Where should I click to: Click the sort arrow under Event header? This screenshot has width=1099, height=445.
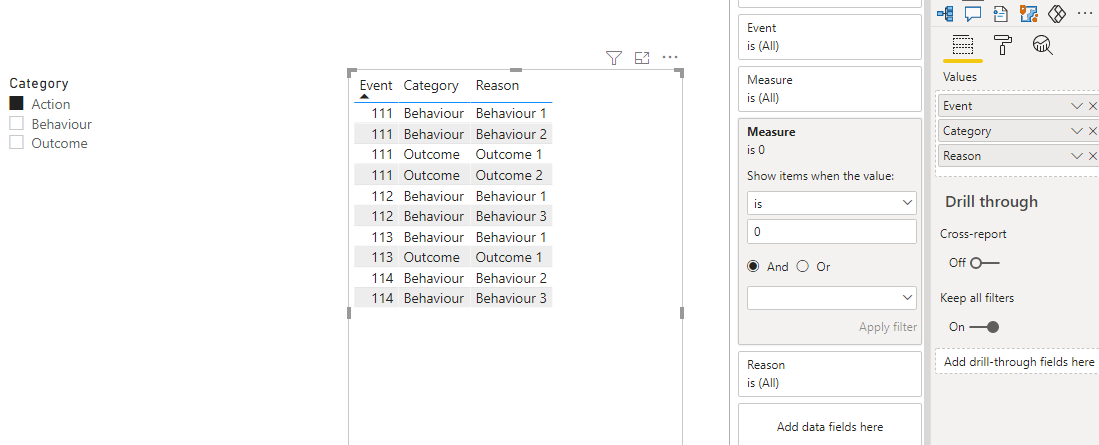(364, 97)
